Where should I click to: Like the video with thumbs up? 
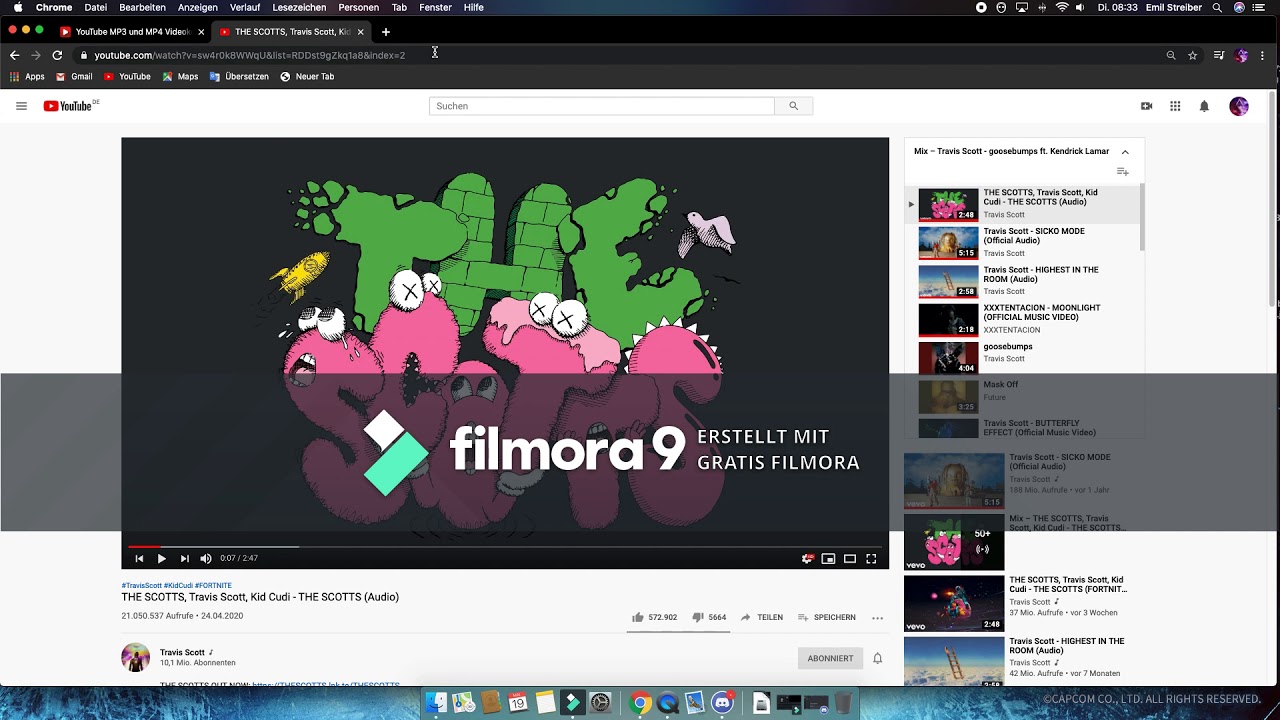pyautogui.click(x=654, y=617)
